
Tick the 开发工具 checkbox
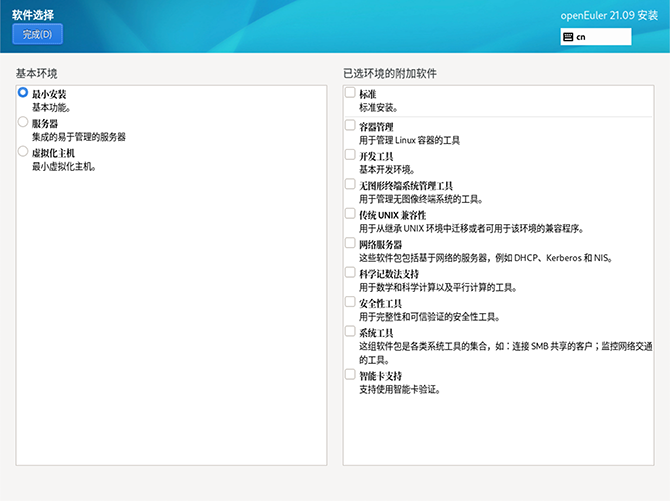click(350, 154)
